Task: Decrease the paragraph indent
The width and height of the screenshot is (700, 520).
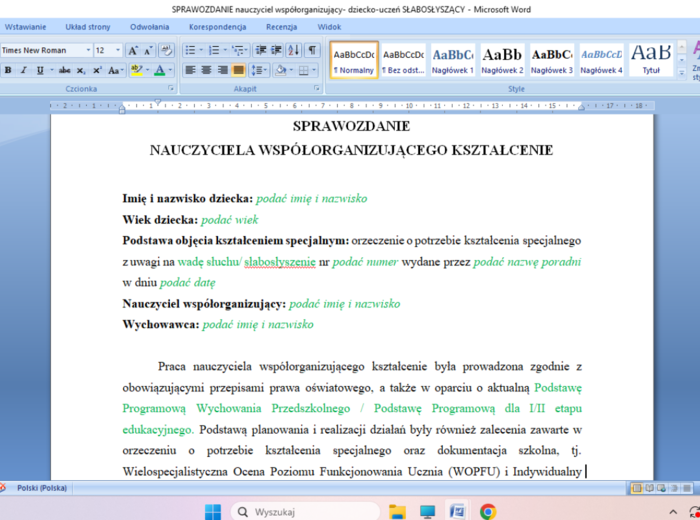Action: click(x=261, y=50)
